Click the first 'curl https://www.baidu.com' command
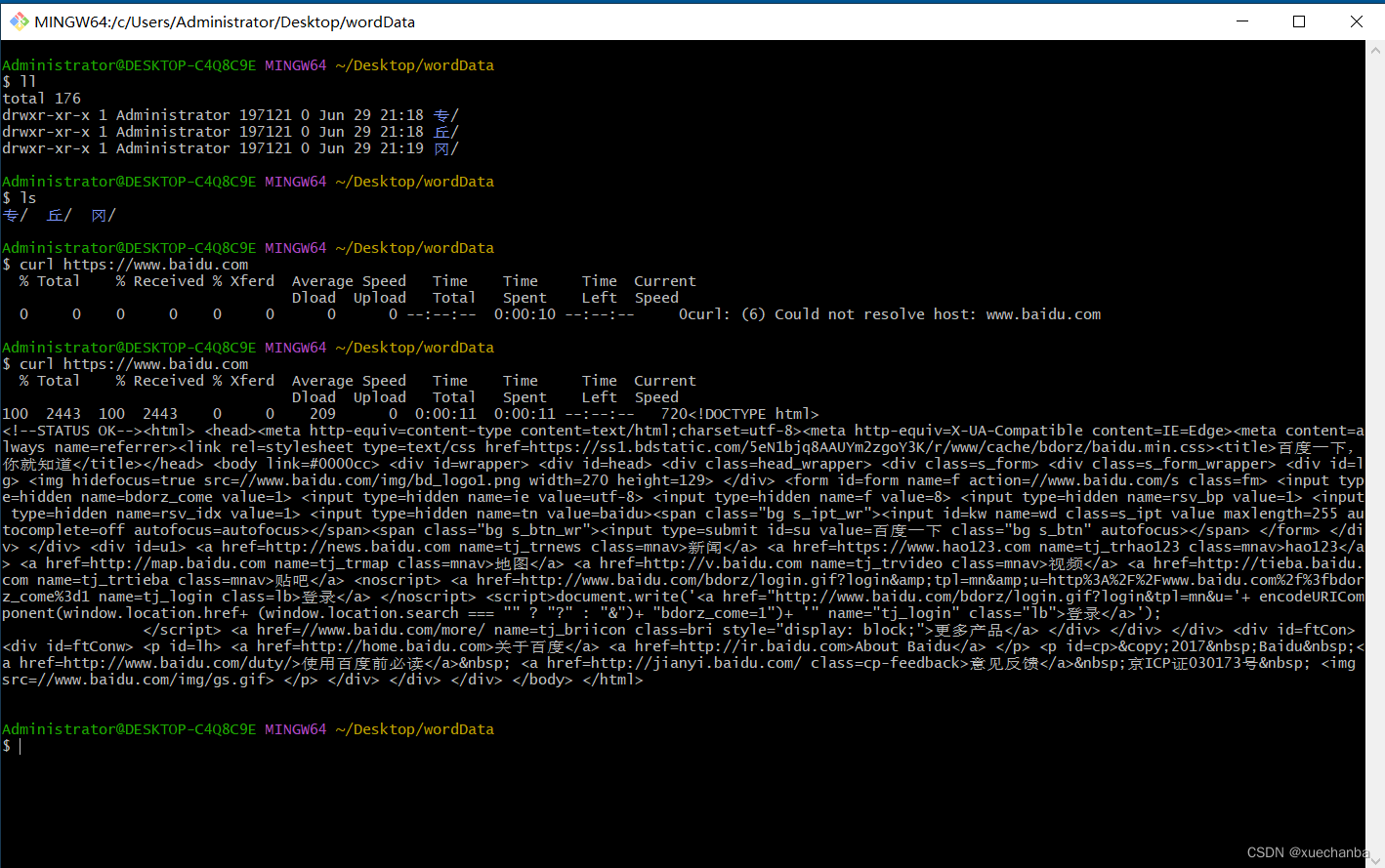This screenshot has height=868, width=1385. tap(134, 265)
